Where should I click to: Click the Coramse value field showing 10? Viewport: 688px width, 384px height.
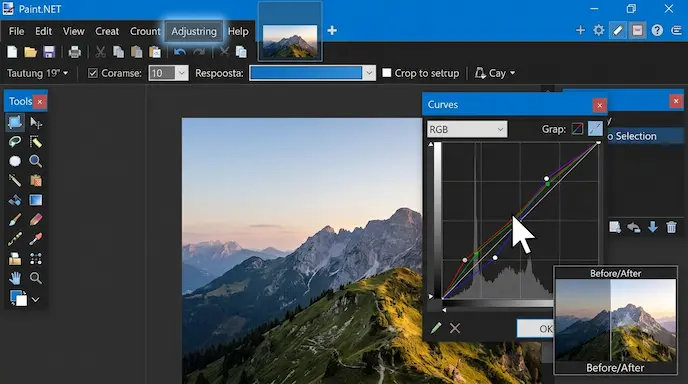click(x=162, y=73)
